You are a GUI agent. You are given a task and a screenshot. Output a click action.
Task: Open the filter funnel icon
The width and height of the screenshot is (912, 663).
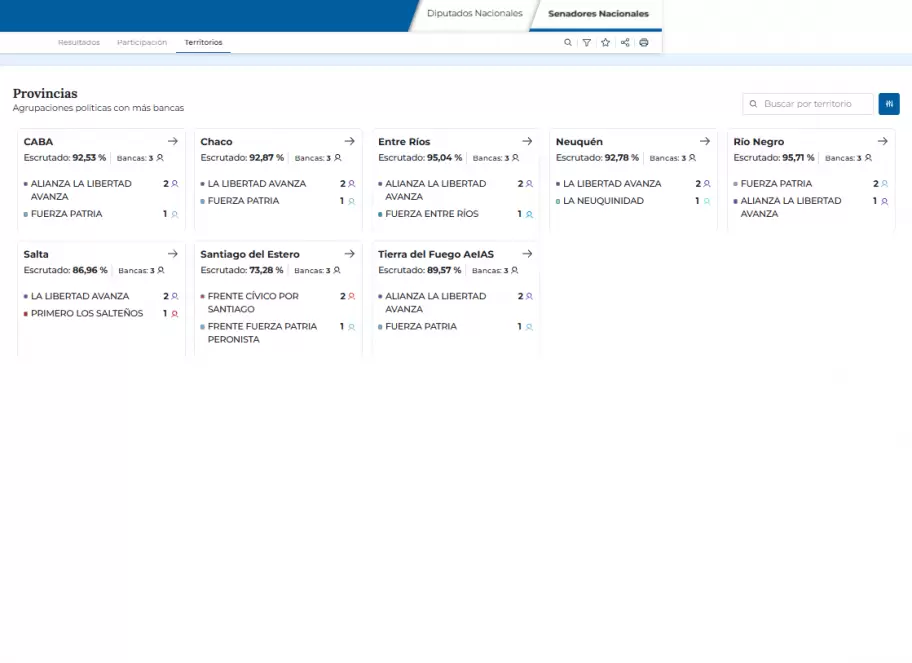(587, 43)
